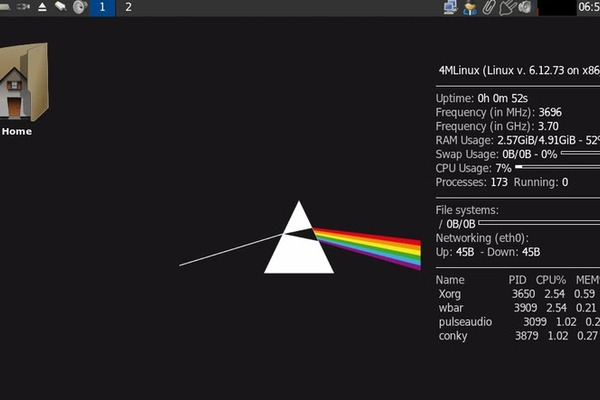Image resolution: width=600 pixels, height=400 pixels.
Task: Click PID value 3879
Action: [527, 336]
